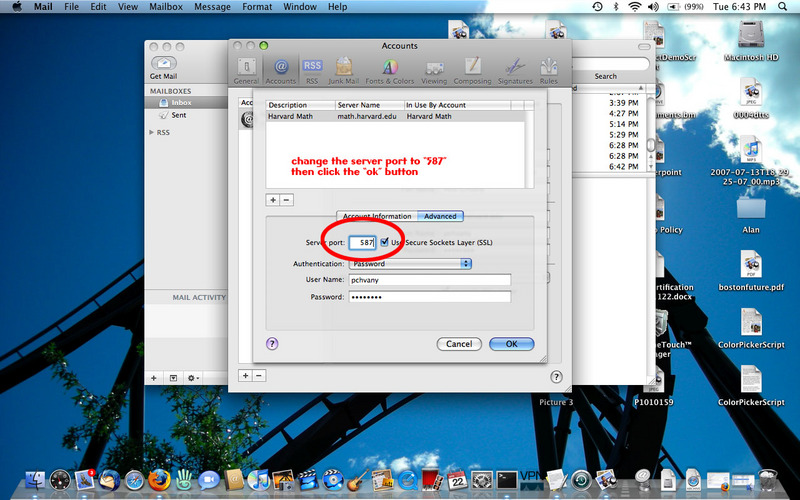Open the General preferences pane

pyautogui.click(x=246, y=70)
